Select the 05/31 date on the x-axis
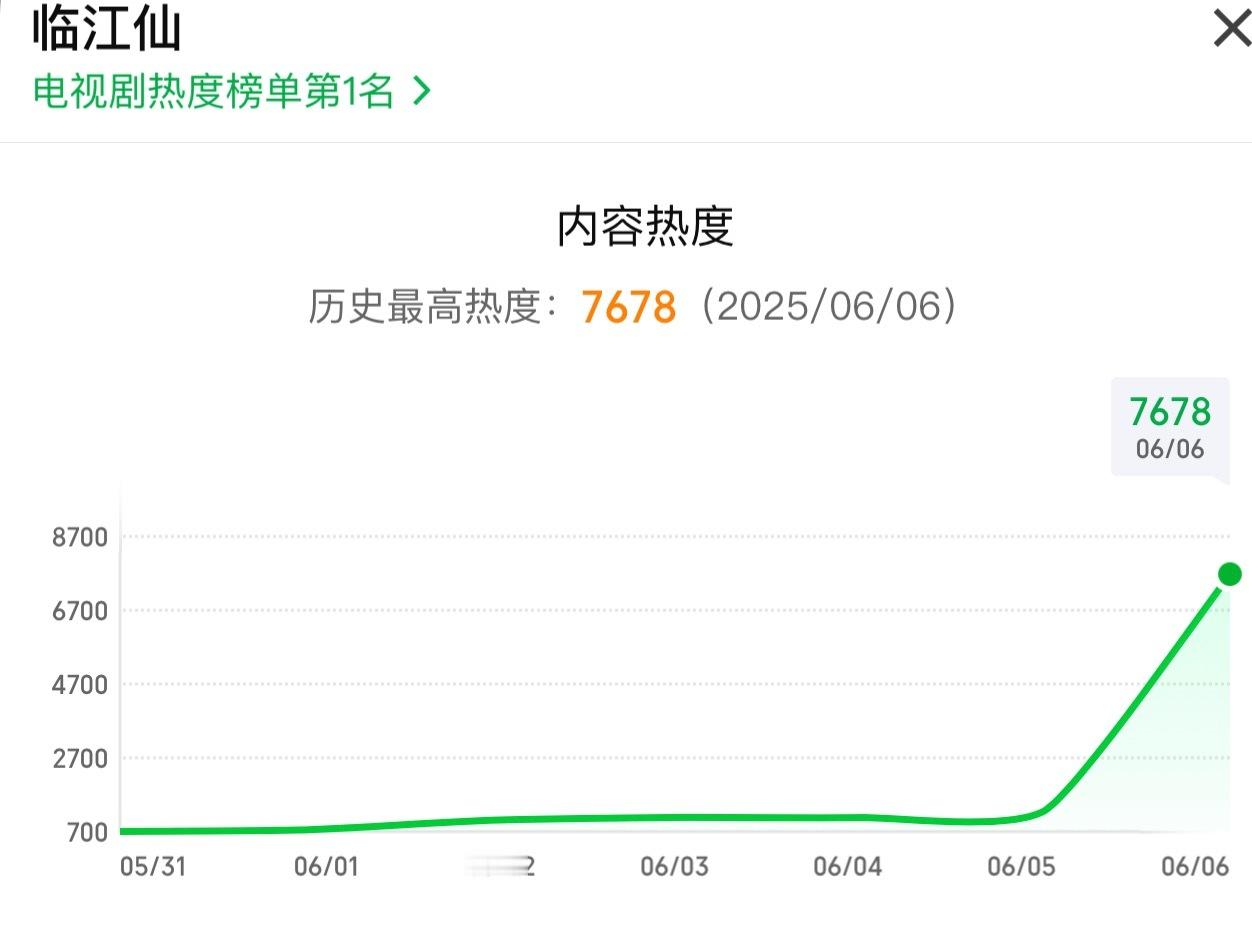Viewport: 1252px width, 940px height. (153, 866)
